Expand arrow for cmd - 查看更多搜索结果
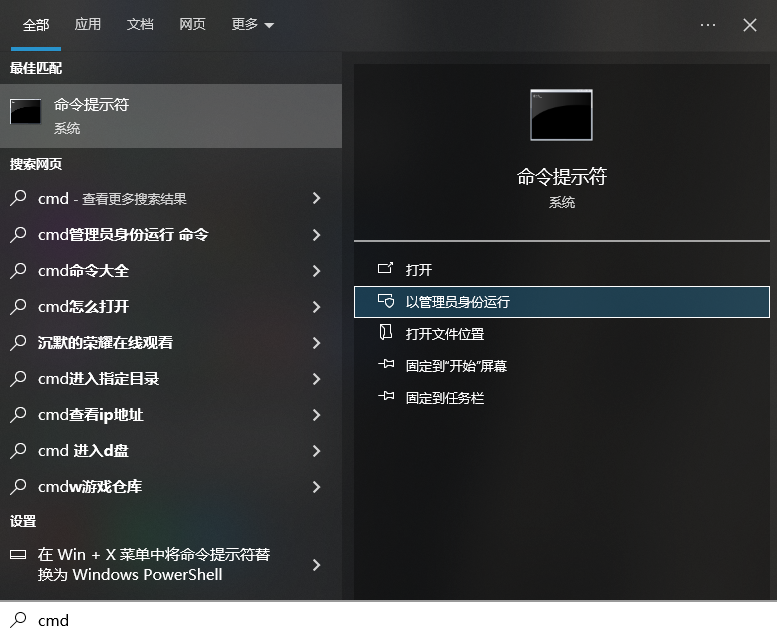This screenshot has width=777, height=638. (317, 198)
